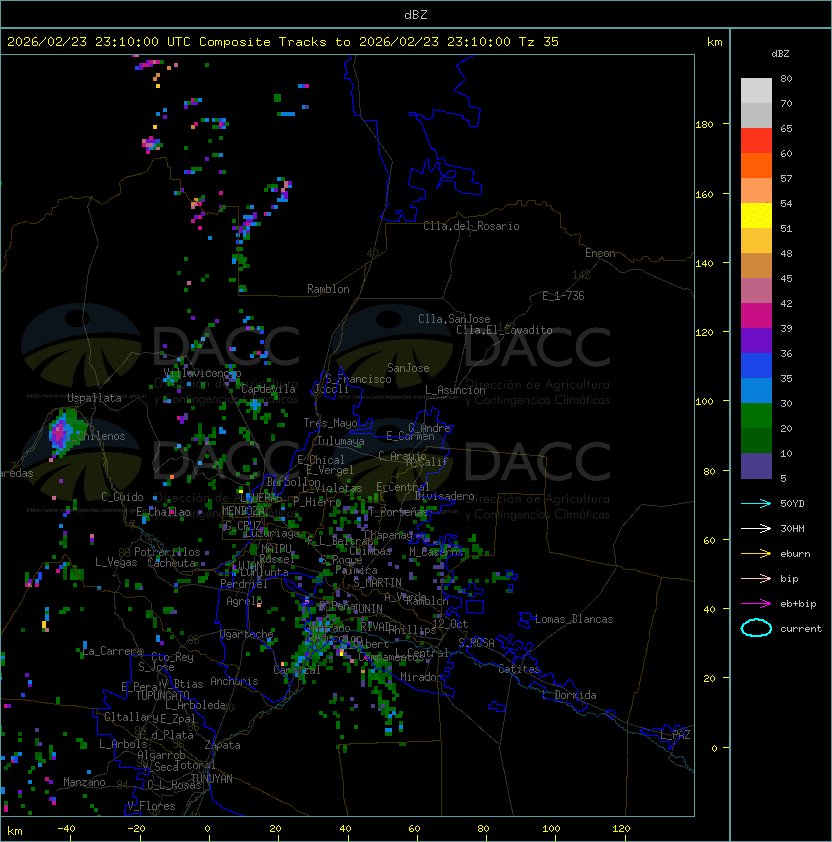Select the dark orange 60 dBZ swatch

point(756,165)
